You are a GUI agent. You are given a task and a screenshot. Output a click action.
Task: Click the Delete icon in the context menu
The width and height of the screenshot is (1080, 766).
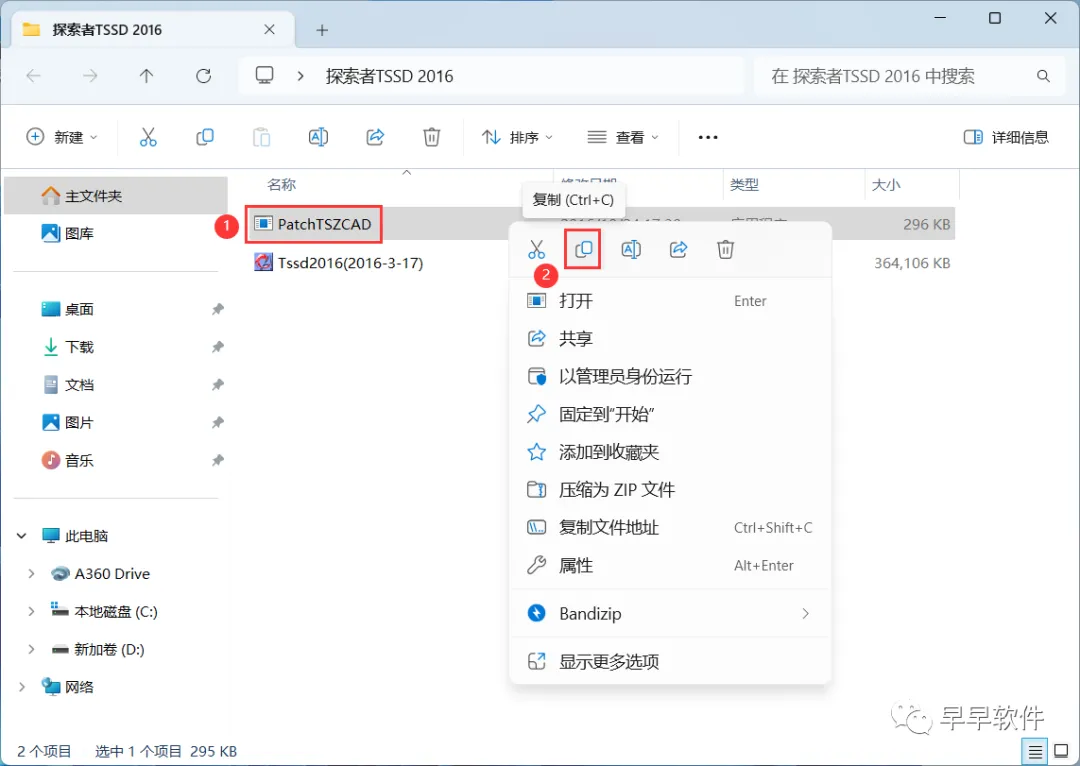(x=725, y=249)
